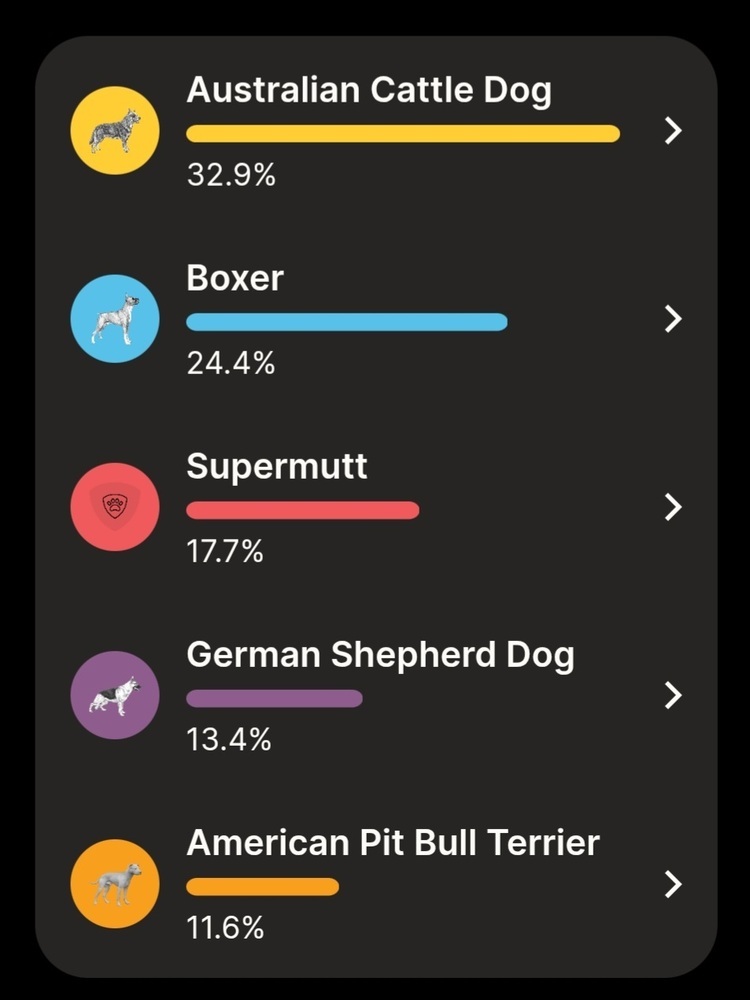Screen dimensions: 750x1000
Task: Select the red Supermutt progress bar
Action: (303, 510)
